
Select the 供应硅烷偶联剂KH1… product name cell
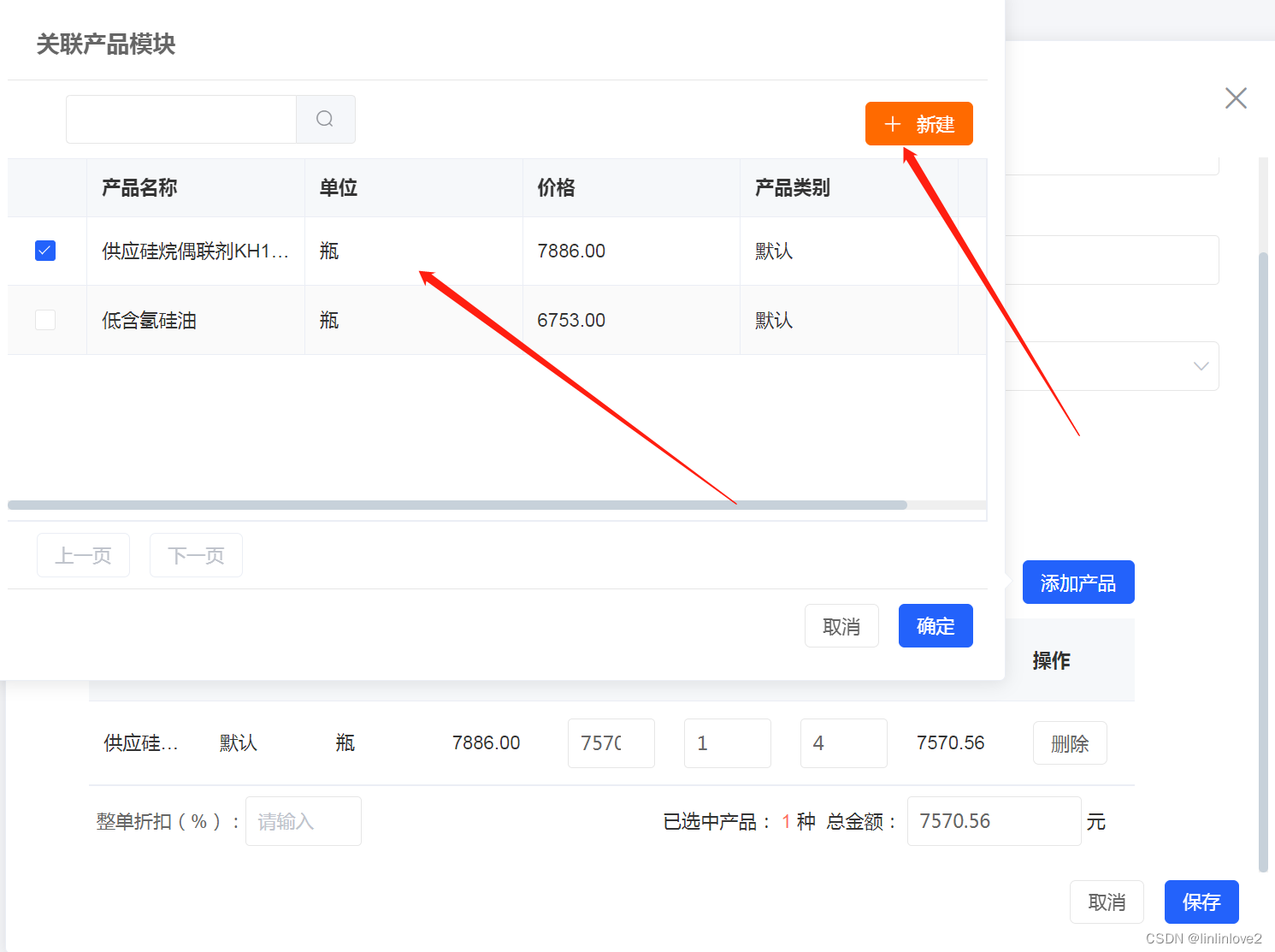point(196,251)
